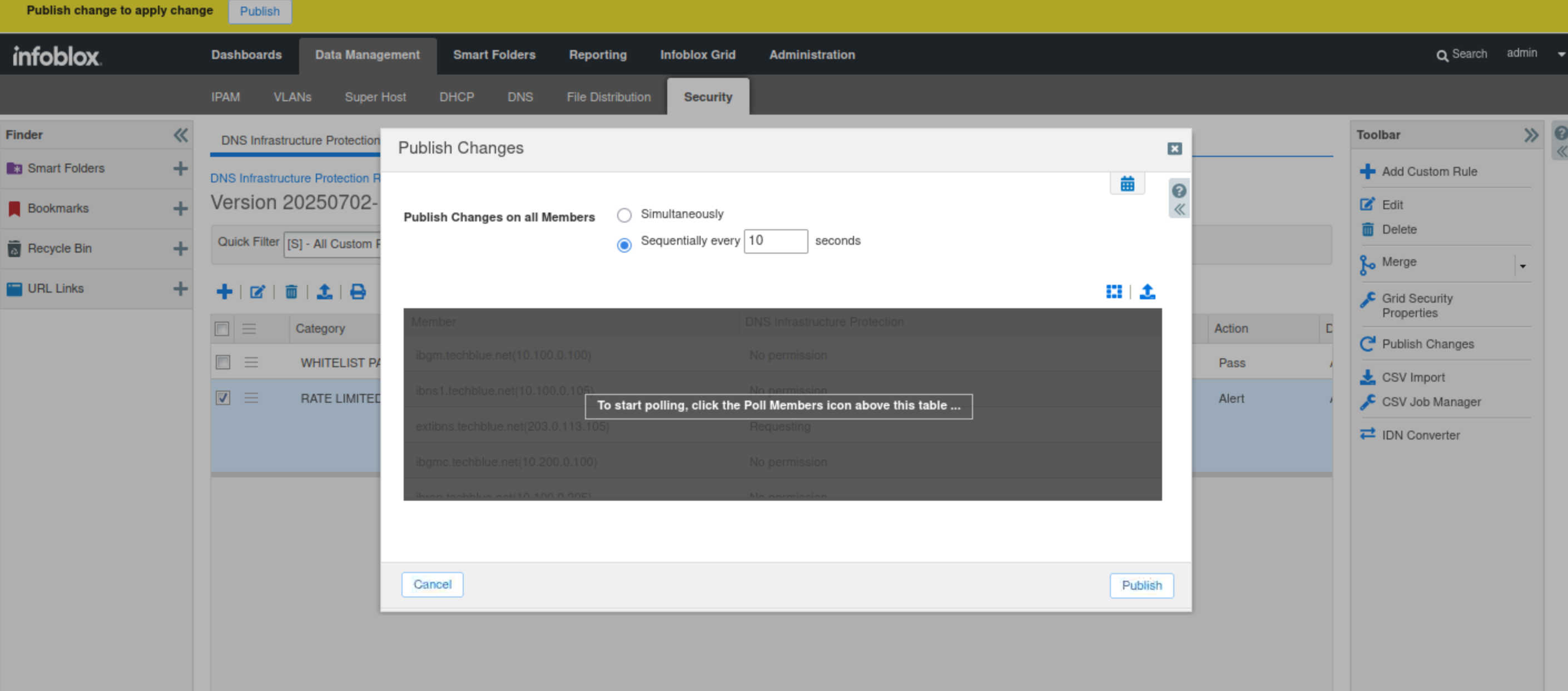Click the export upload icon in rules toolbar
Image resolution: width=1568 pixels, height=691 pixels.
point(324,292)
